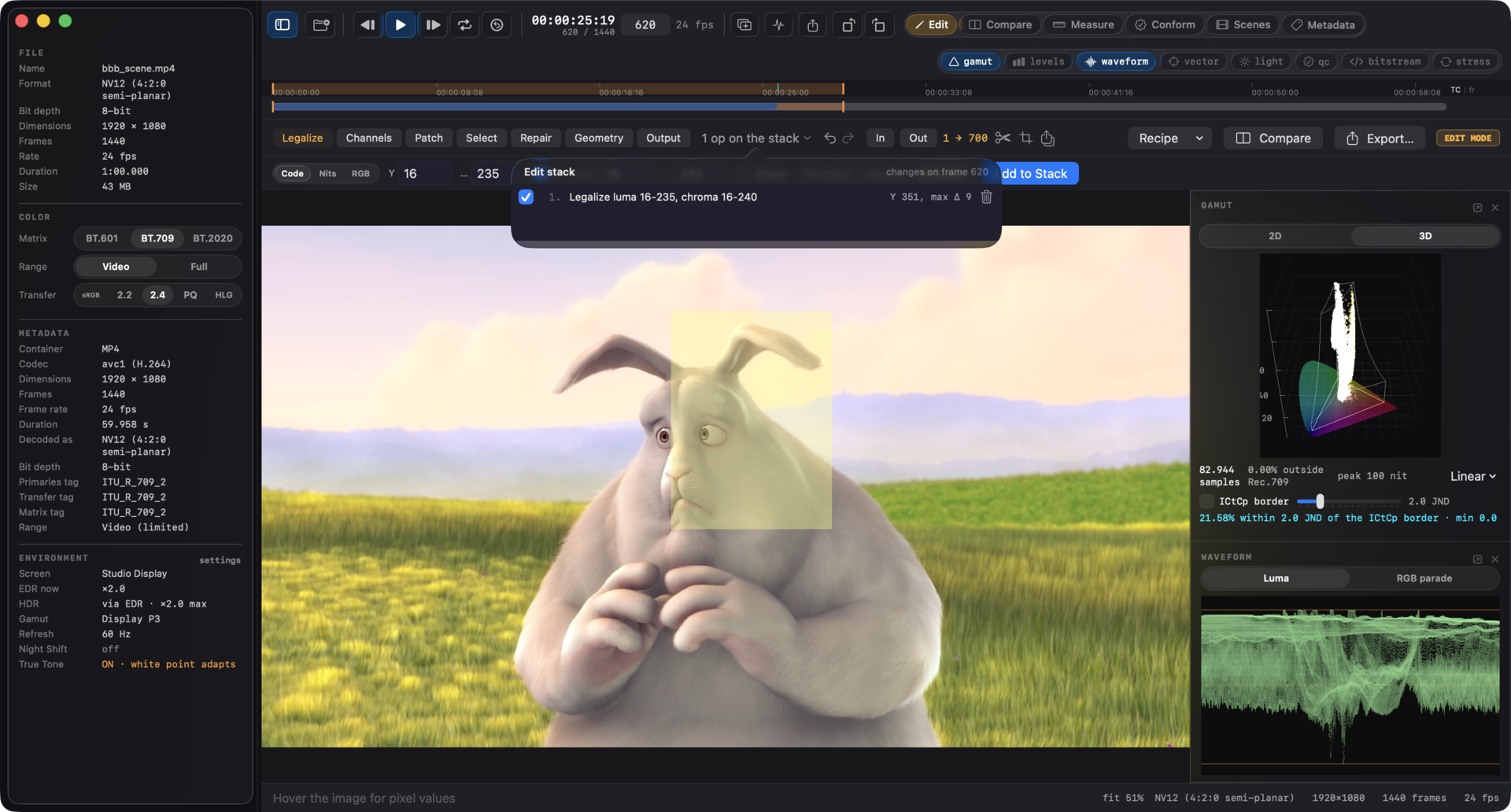This screenshot has width=1511, height=812.
Task: Toggle the qc scope
Action: click(x=1317, y=61)
